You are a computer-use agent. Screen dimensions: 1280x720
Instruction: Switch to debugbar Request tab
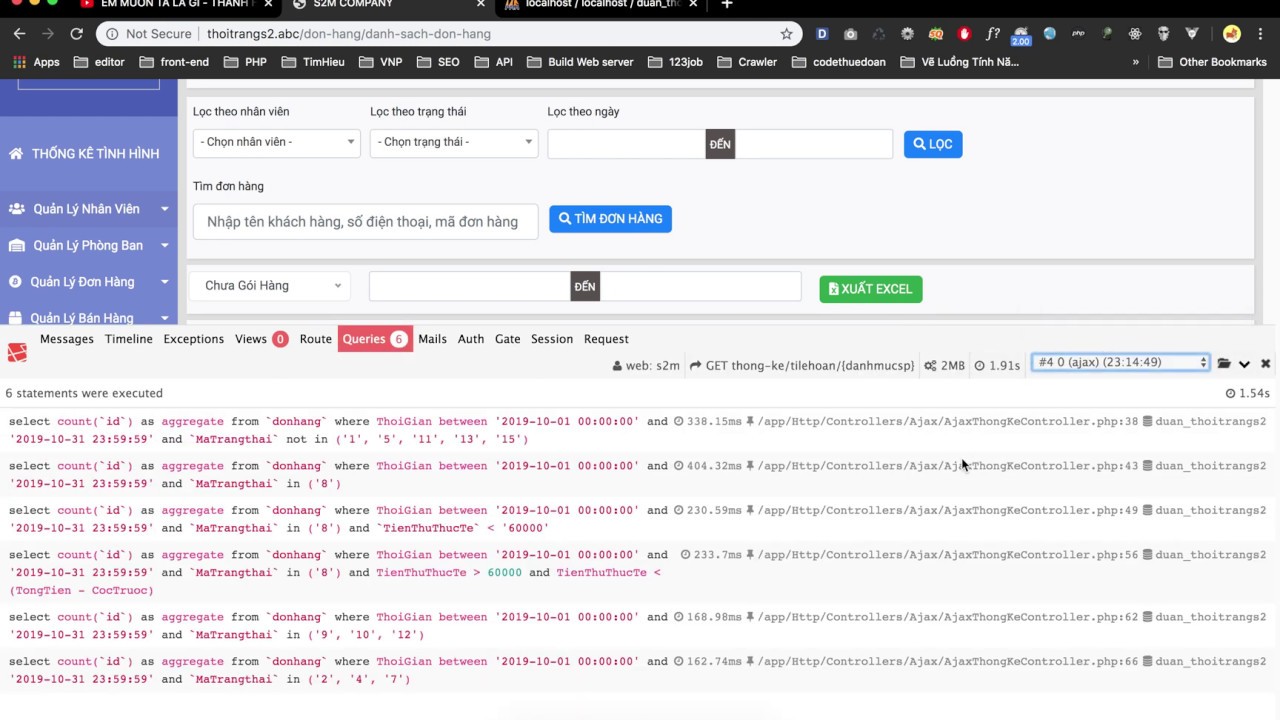[606, 339]
